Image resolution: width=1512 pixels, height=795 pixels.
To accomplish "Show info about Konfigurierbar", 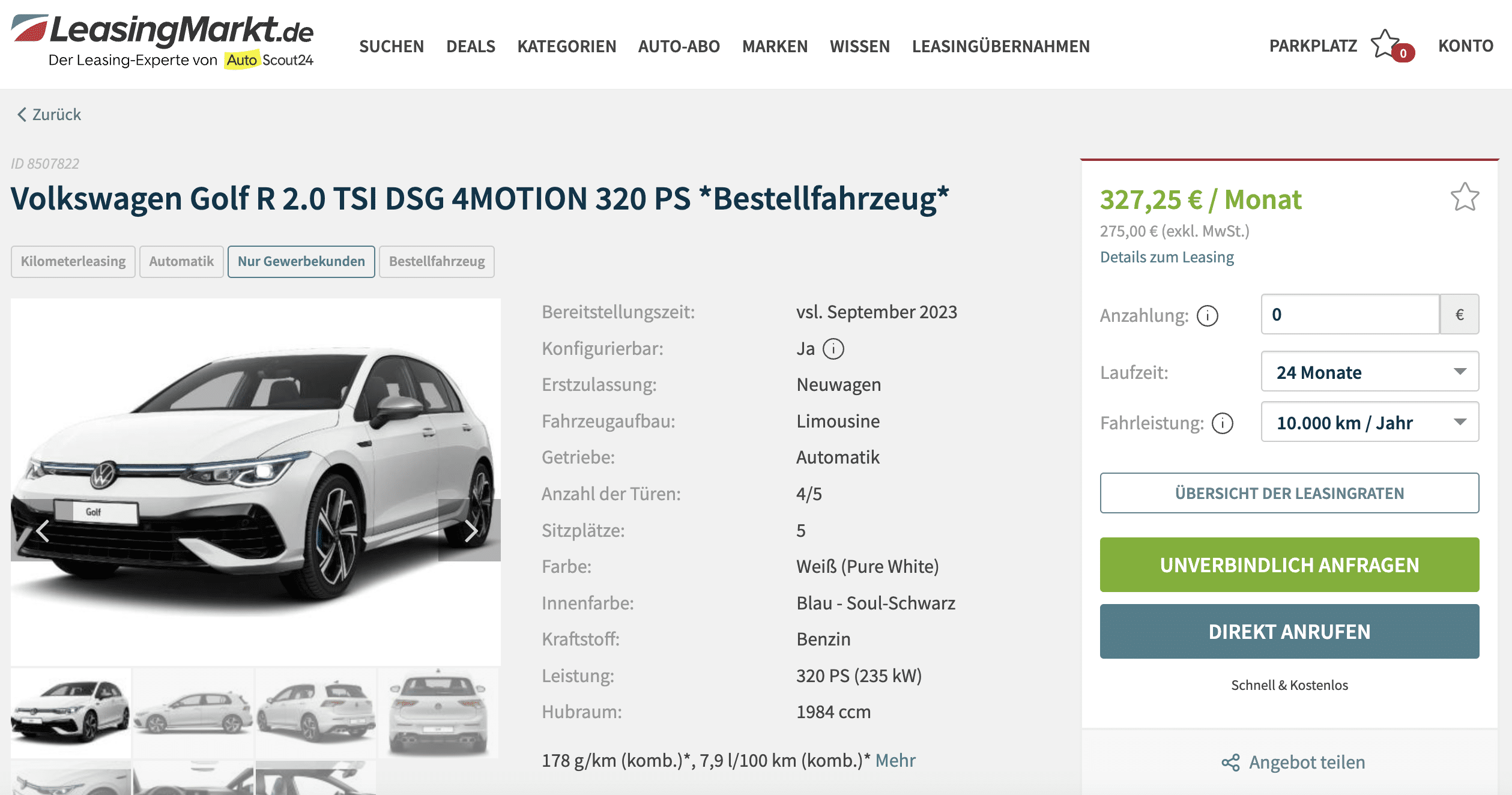I will [833, 349].
